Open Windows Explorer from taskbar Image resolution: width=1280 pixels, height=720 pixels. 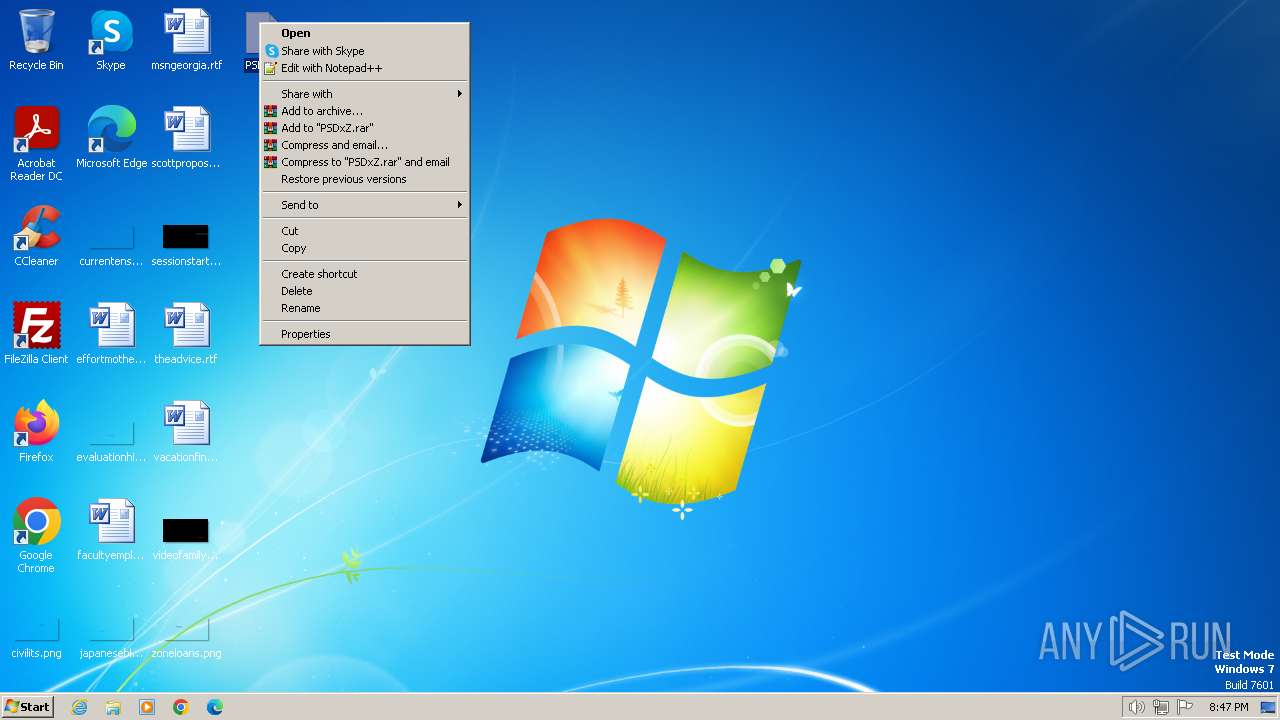click(113, 707)
